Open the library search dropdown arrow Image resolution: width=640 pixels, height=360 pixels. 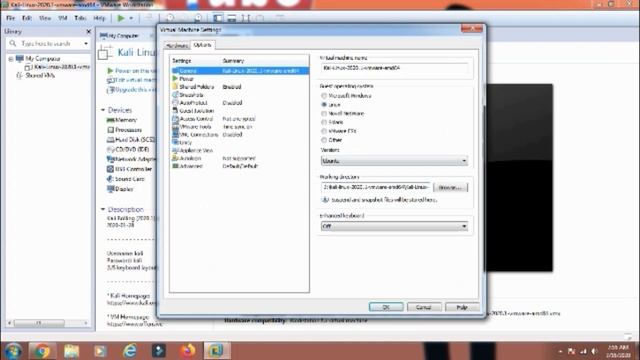[86, 44]
